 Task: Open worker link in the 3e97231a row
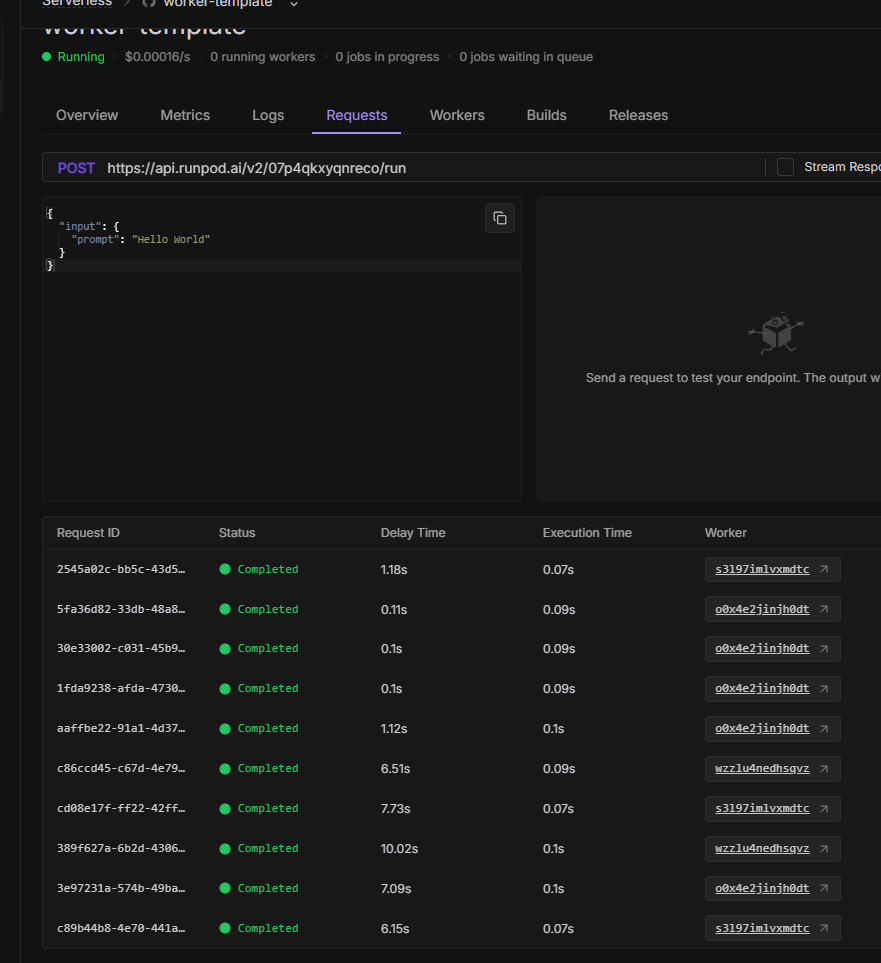(772, 888)
